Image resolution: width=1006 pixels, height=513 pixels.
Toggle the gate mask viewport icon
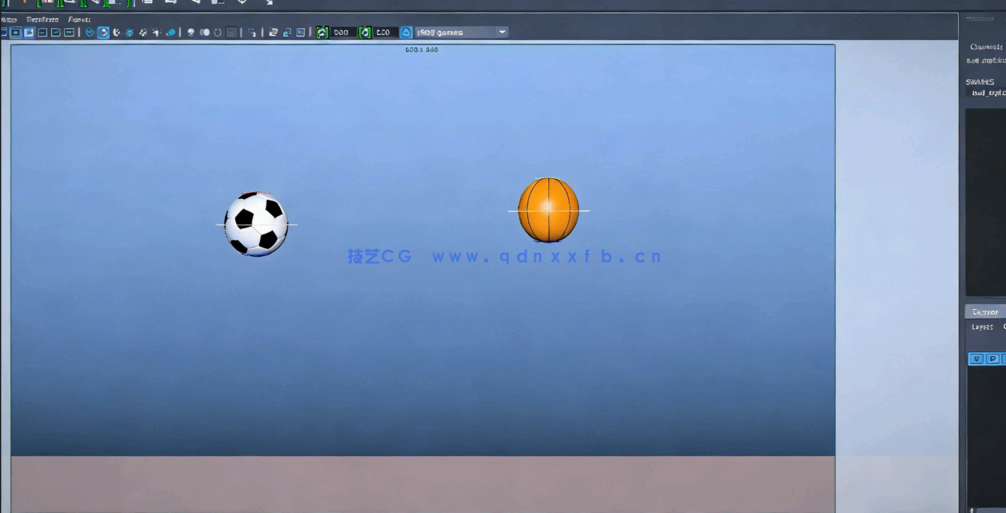29,32
